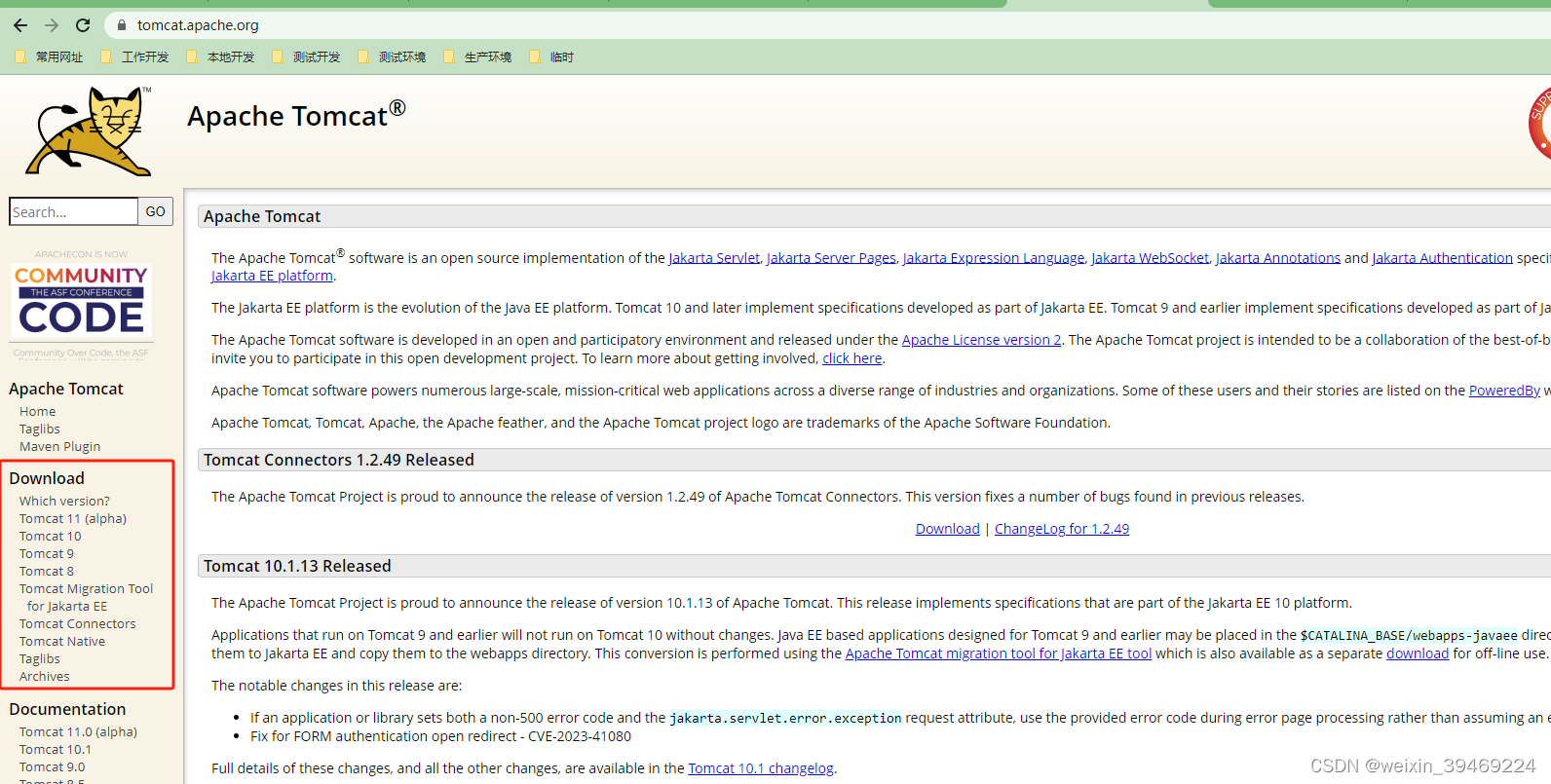The height and width of the screenshot is (784, 1551).
Task: Open the Tomcat Connectors sidebar link
Action: tap(78, 624)
